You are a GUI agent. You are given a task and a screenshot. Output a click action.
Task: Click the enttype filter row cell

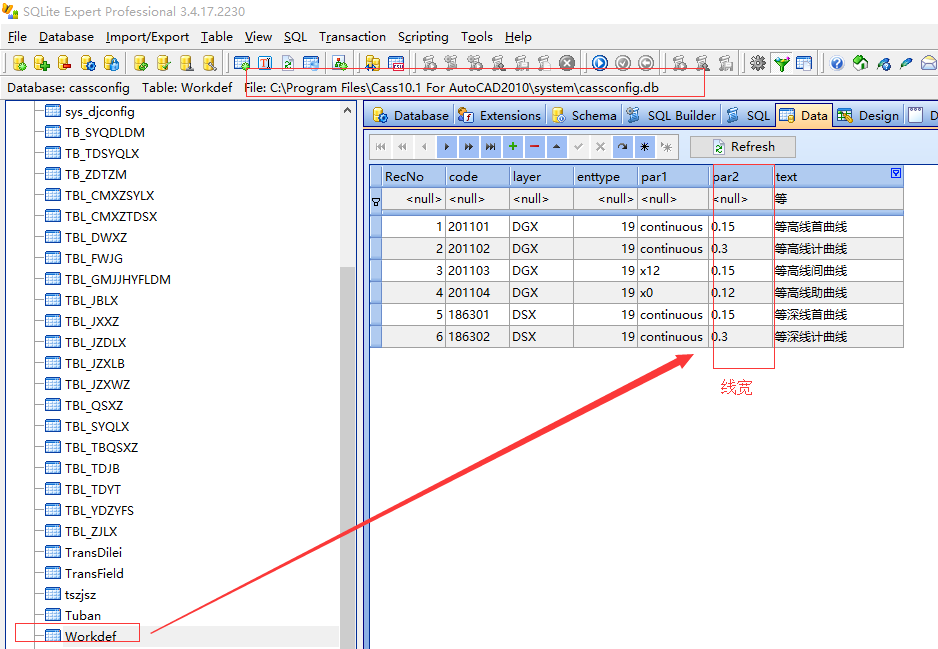605,199
